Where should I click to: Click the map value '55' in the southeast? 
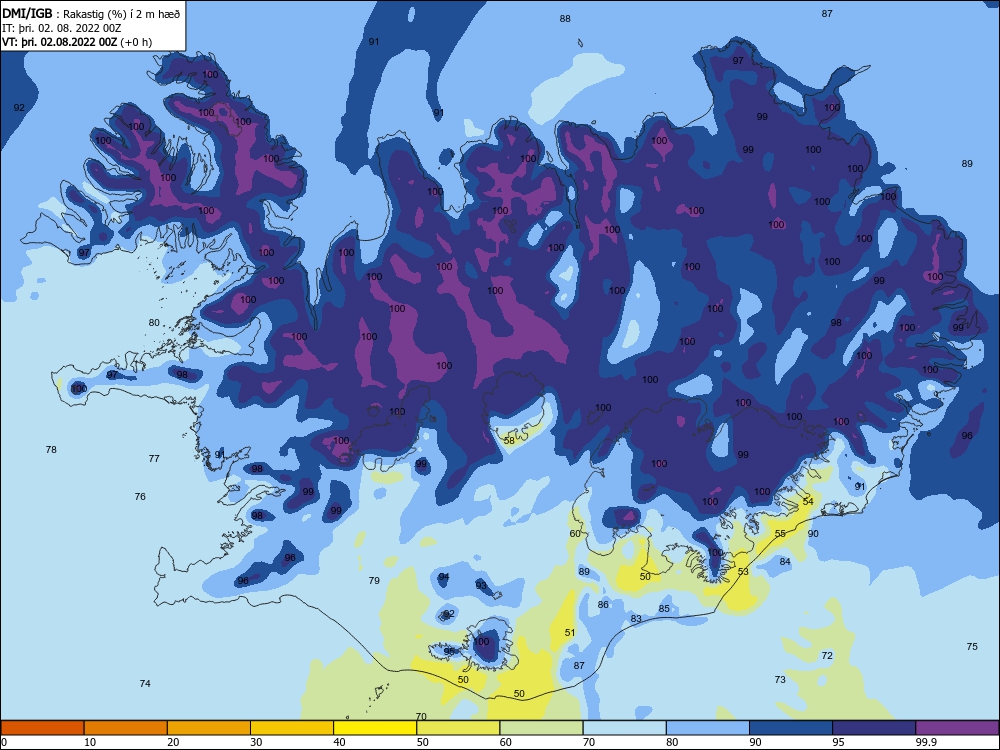coord(781,534)
